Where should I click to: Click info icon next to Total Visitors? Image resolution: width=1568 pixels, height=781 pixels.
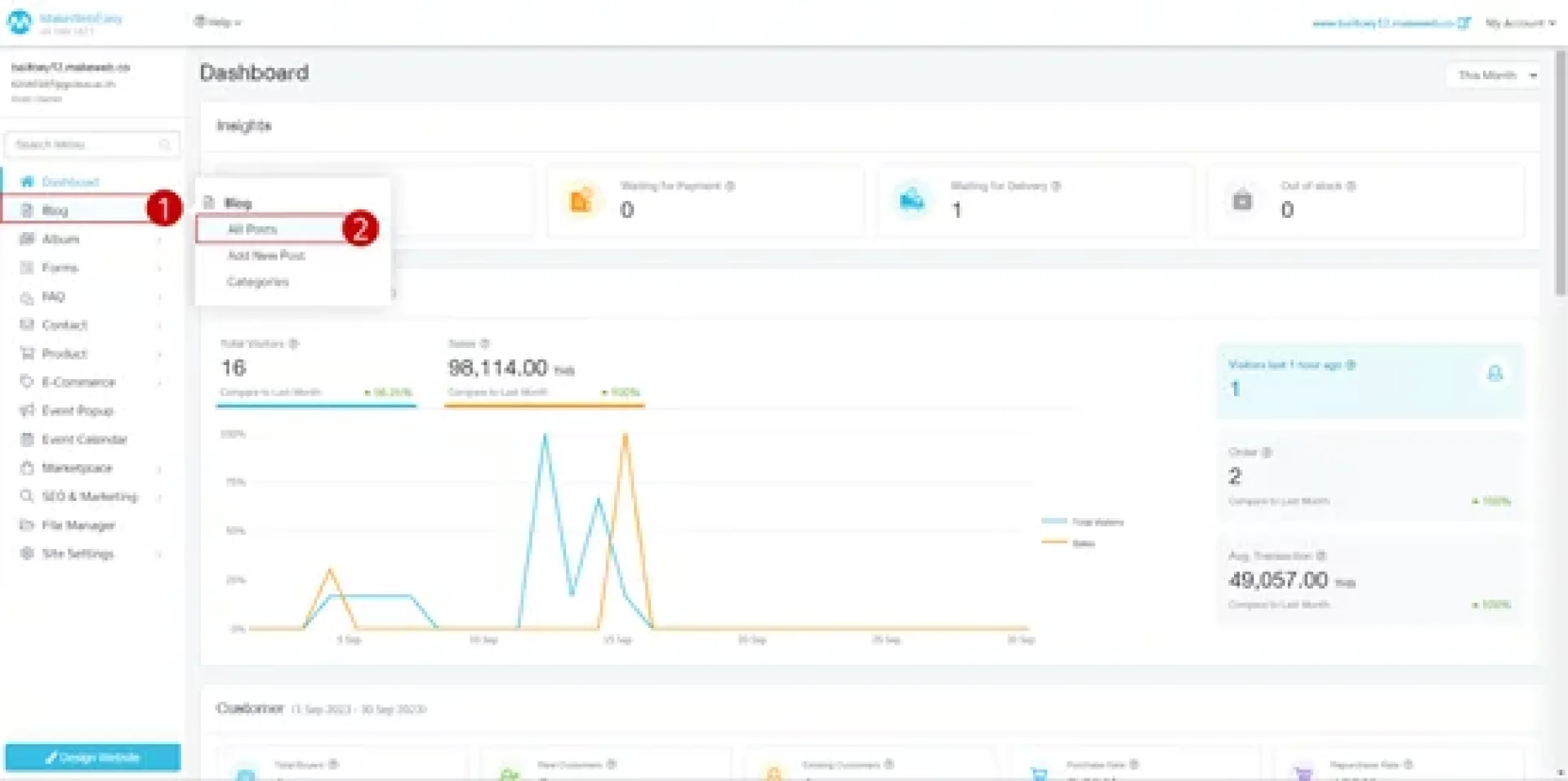294,344
